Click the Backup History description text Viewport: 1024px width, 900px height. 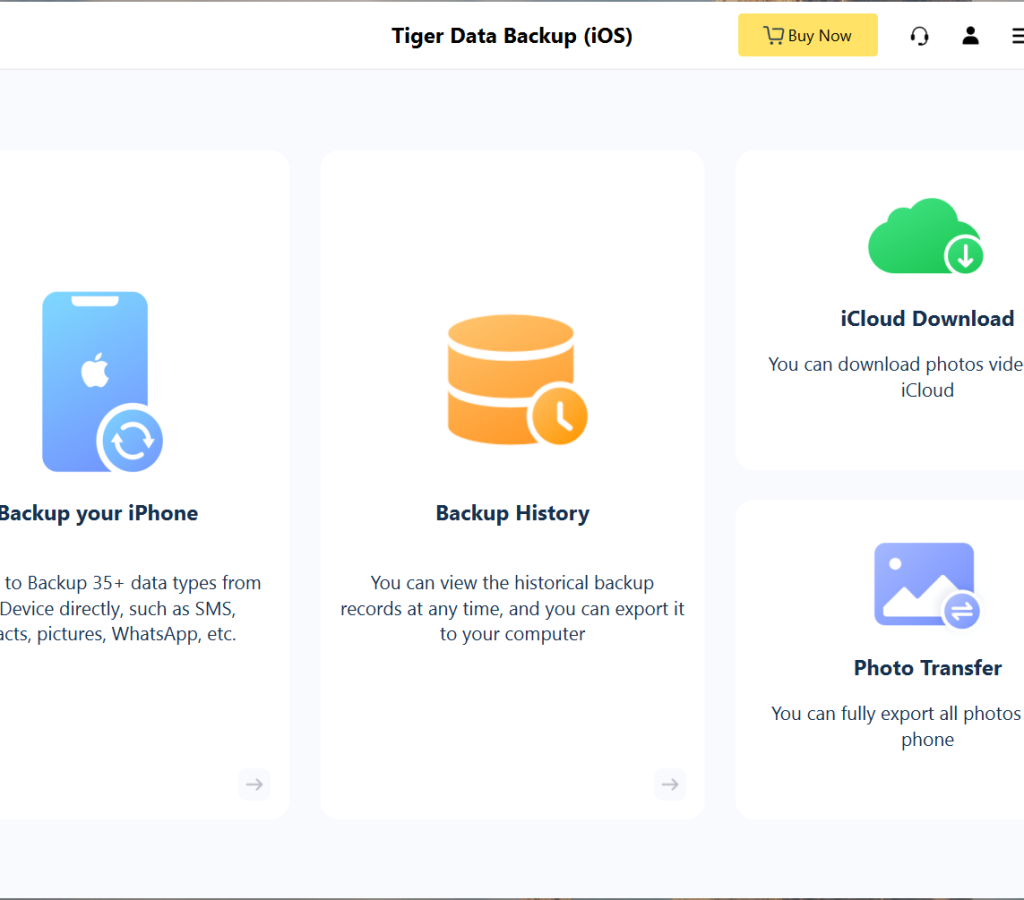[x=512, y=608]
